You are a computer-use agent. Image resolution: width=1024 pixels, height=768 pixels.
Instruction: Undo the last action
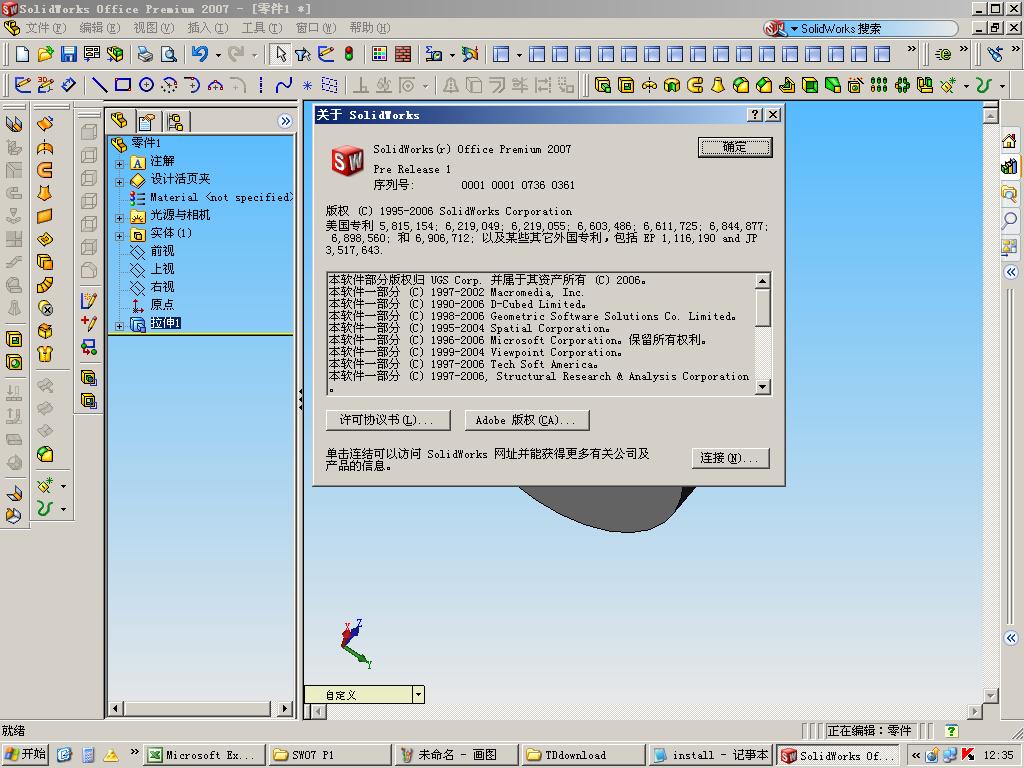click(x=200, y=54)
